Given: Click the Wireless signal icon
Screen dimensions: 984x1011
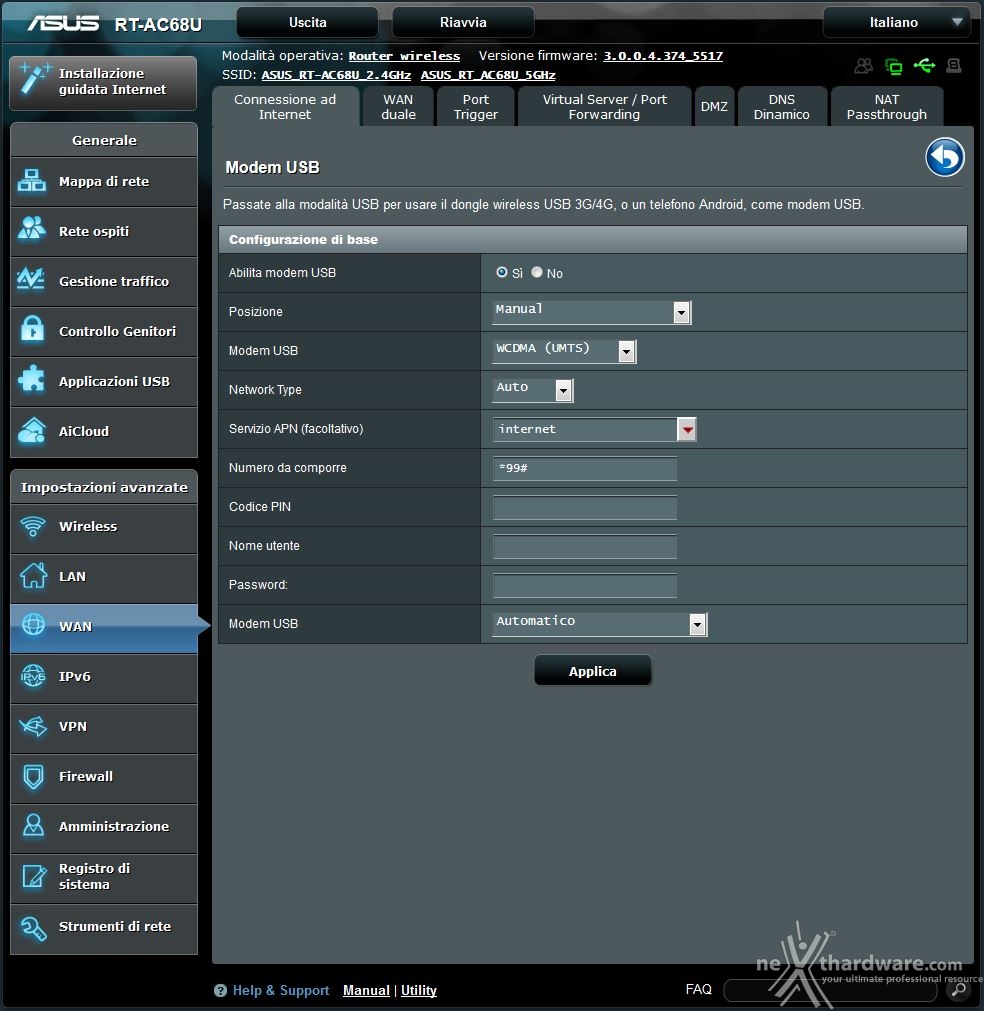Looking at the screenshot, I should click(32, 526).
